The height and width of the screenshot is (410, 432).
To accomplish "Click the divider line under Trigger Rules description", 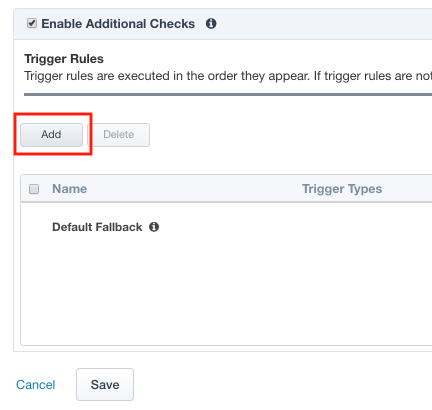I will 228,95.
